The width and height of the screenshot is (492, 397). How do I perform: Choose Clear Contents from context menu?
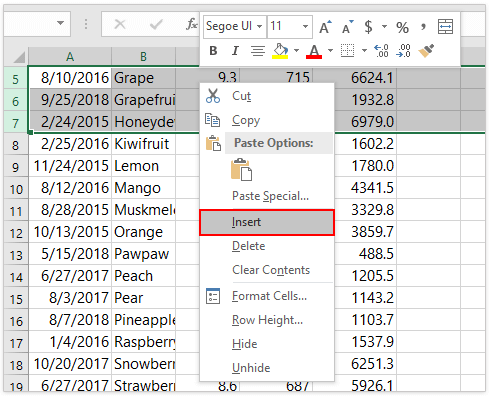point(267,270)
